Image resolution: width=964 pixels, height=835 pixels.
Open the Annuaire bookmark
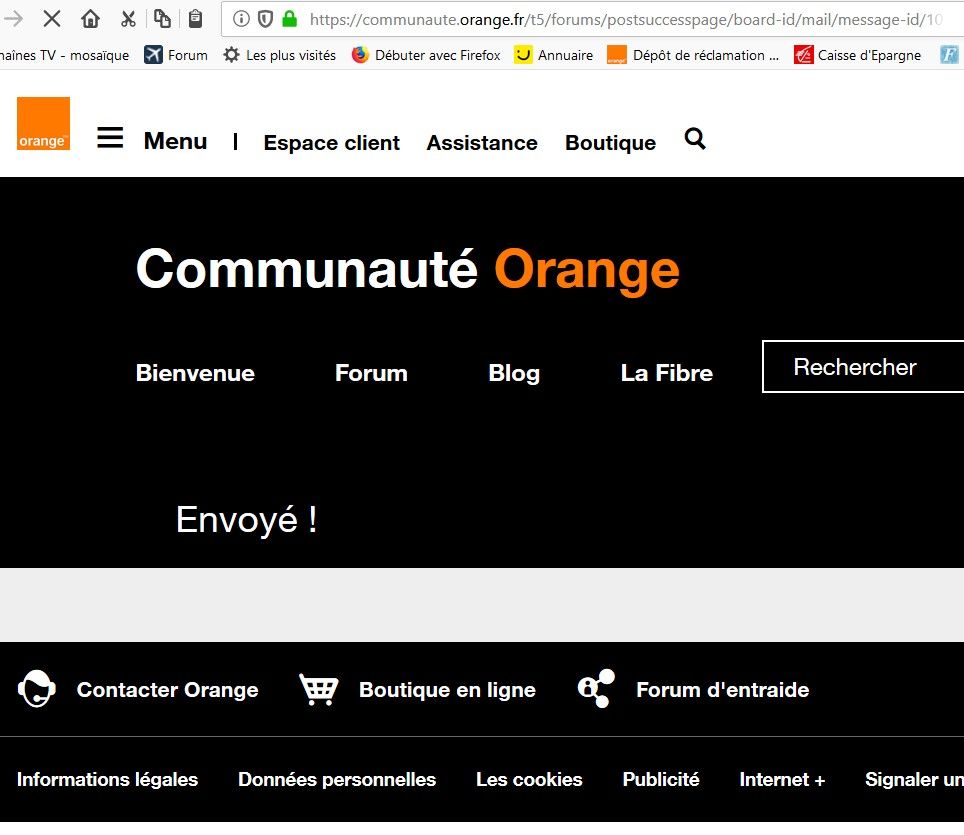point(554,55)
